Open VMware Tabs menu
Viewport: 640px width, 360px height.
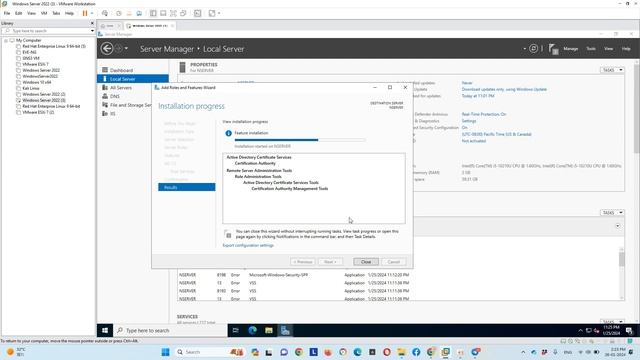click(56, 13)
